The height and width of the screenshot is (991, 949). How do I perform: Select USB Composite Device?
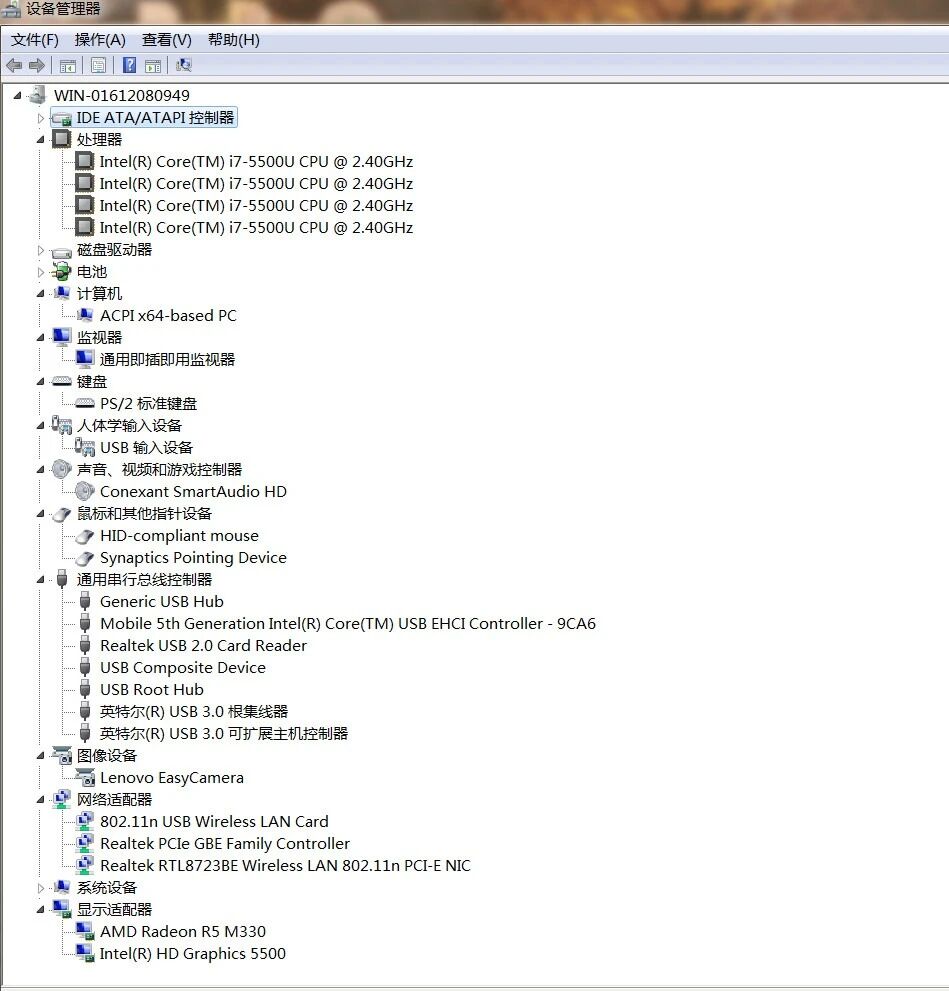click(x=183, y=667)
